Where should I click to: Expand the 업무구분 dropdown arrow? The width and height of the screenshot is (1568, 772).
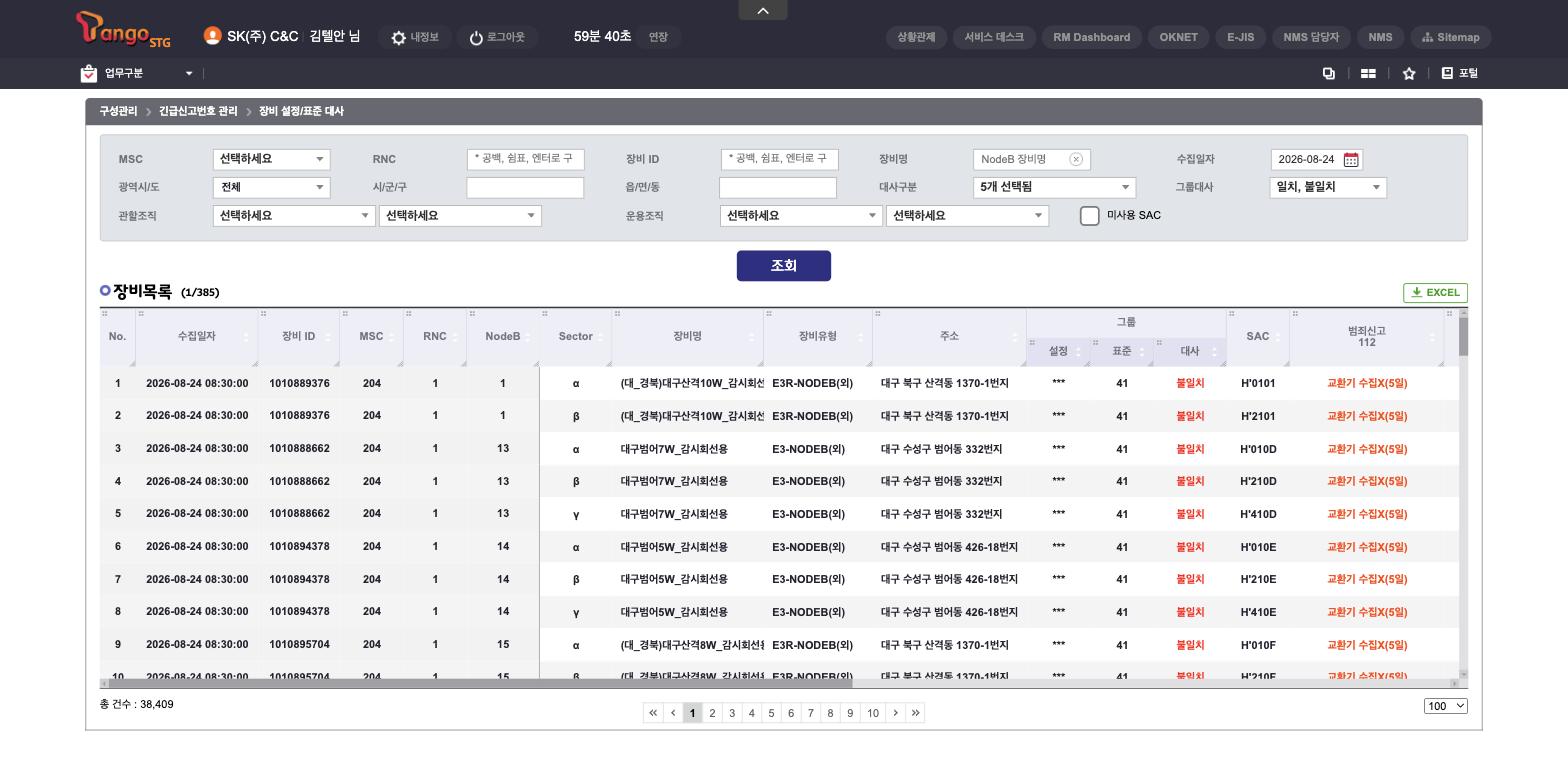[x=189, y=73]
